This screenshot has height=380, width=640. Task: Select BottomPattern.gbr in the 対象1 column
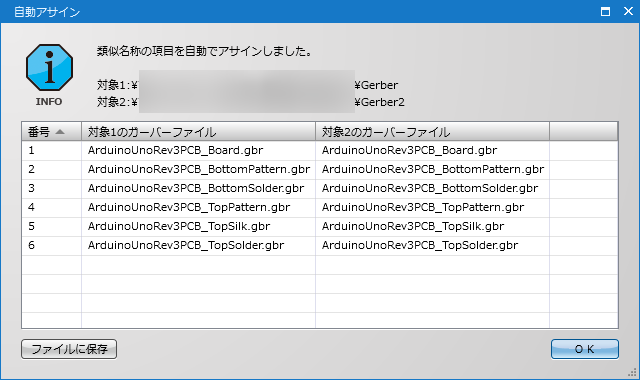(x=199, y=169)
